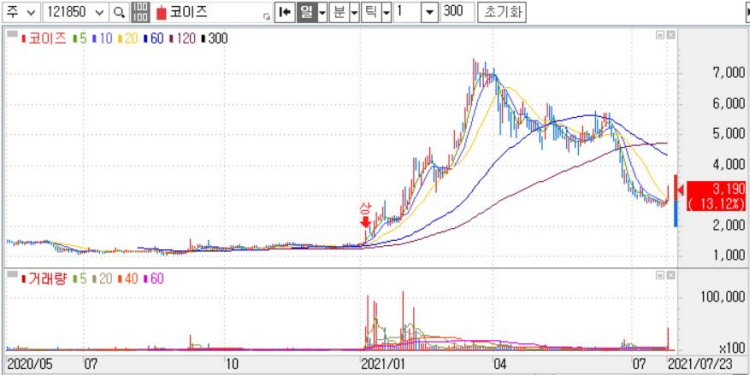Expand the 121850 stock code dropdown
The image size is (750, 375).
coord(100,12)
